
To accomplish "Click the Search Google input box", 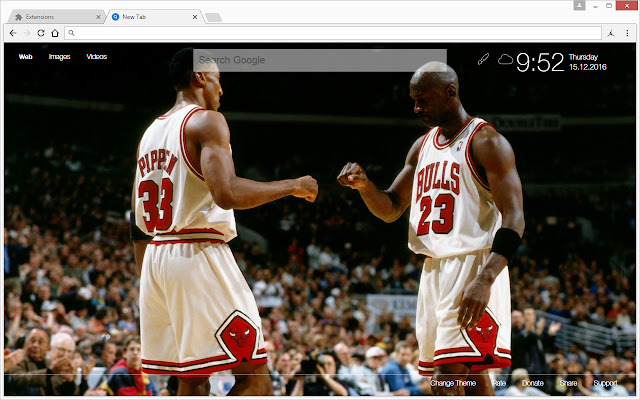I will coord(320,60).
